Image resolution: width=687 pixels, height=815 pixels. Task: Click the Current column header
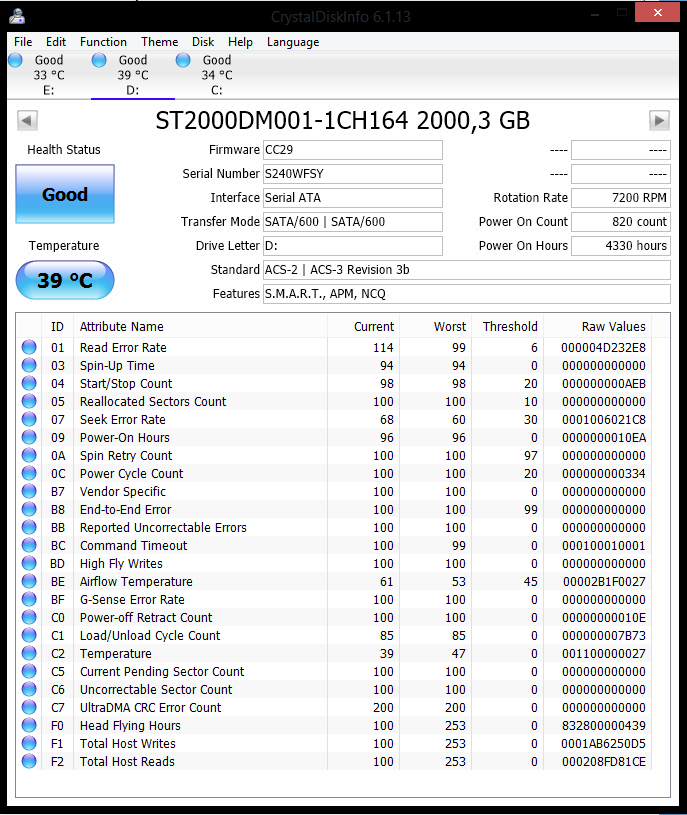[363, 326]
